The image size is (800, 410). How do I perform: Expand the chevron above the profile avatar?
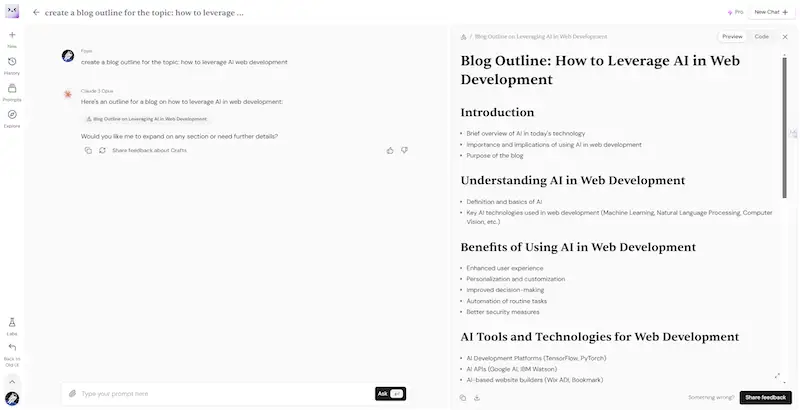pyautogui.click(x=12, y=381)
